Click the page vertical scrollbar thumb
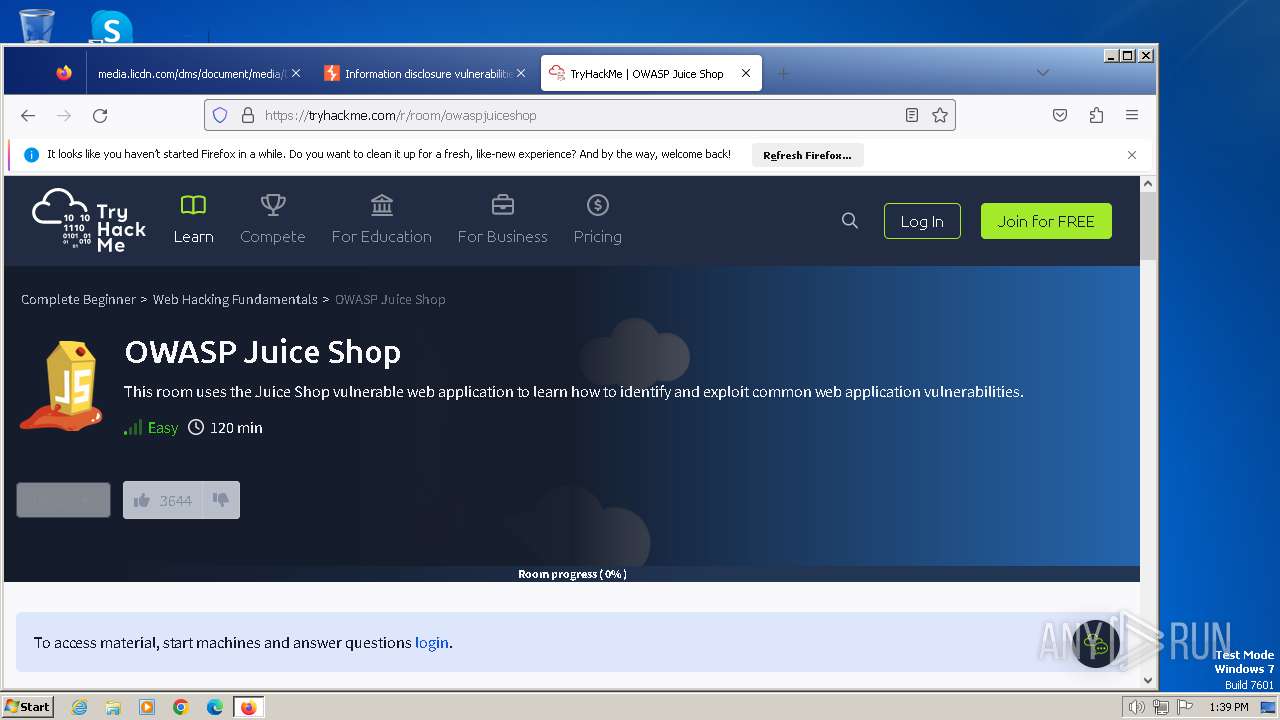1280x720 pixels. click(1148, 224)
